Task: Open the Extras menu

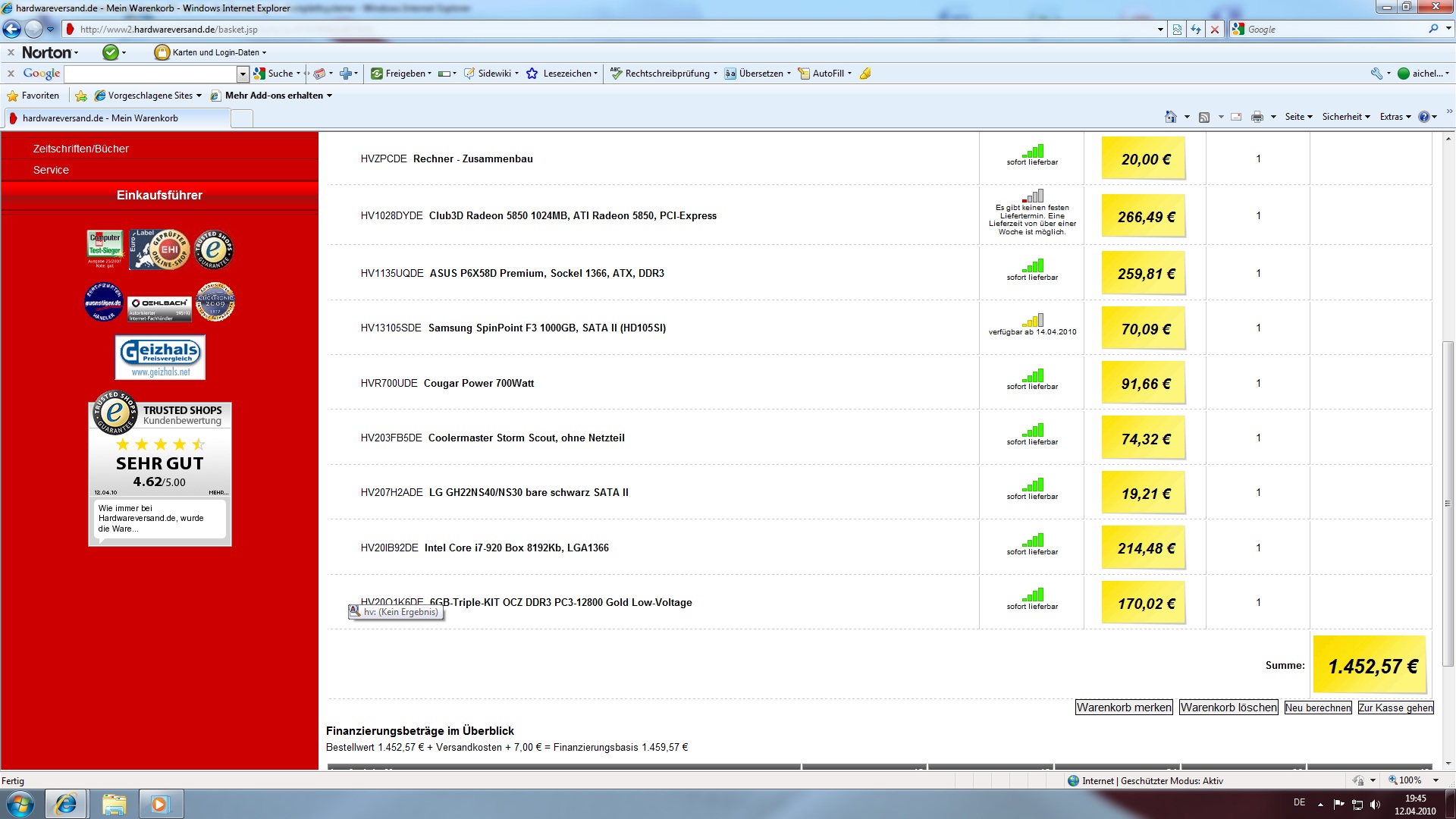Action: pyautogui.click(x=1395, y=117)
